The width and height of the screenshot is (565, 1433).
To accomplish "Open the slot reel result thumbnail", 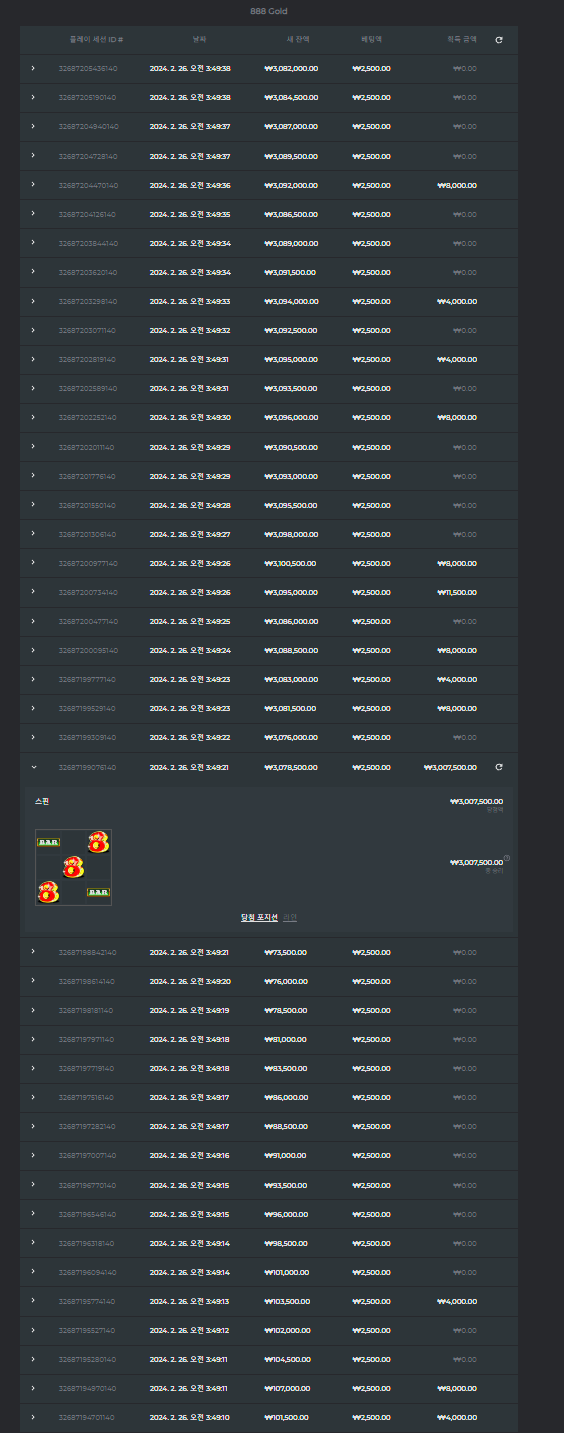I will [x=73, y=868].
